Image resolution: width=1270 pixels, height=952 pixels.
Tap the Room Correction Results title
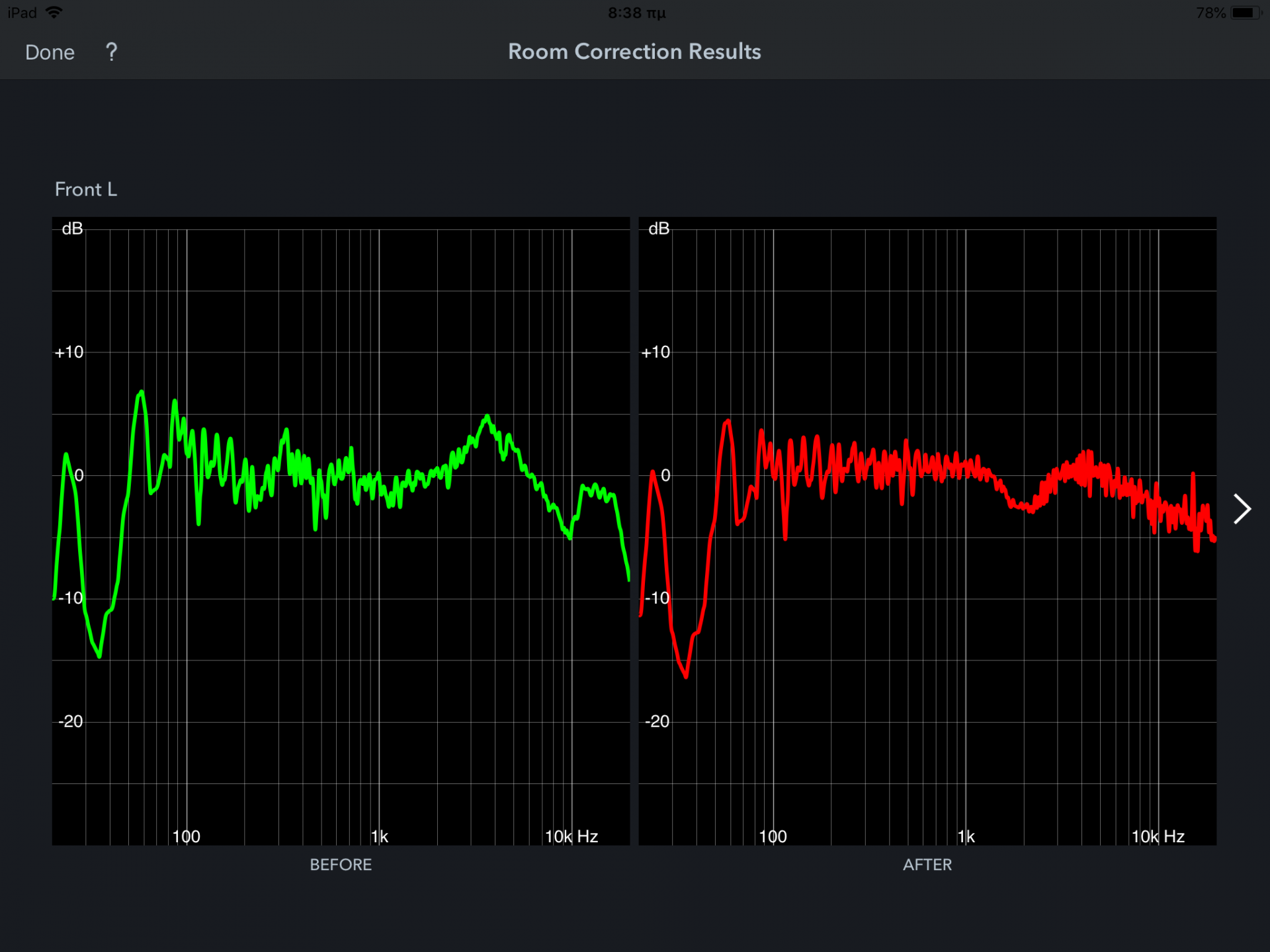(634, 52)
